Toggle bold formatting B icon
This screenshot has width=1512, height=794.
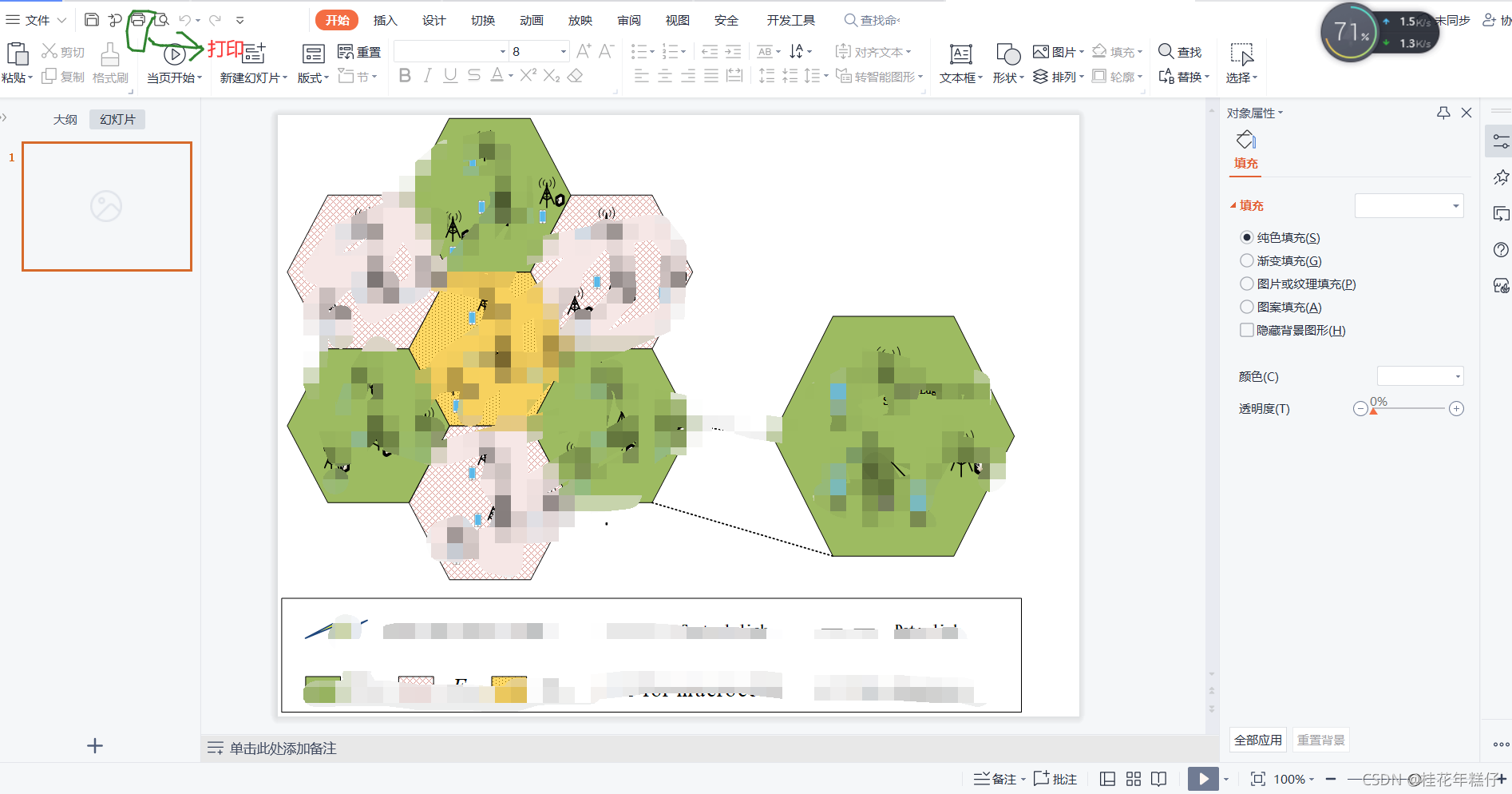(x=405, y=76)
